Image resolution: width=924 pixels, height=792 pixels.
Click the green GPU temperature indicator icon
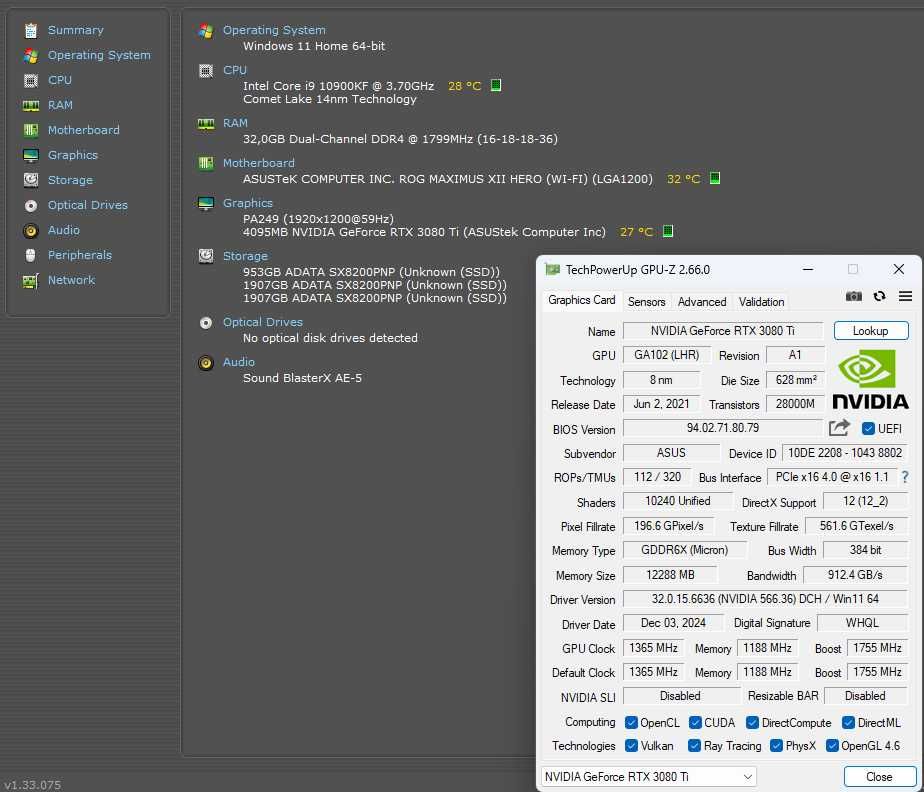(x=668, y=231)
